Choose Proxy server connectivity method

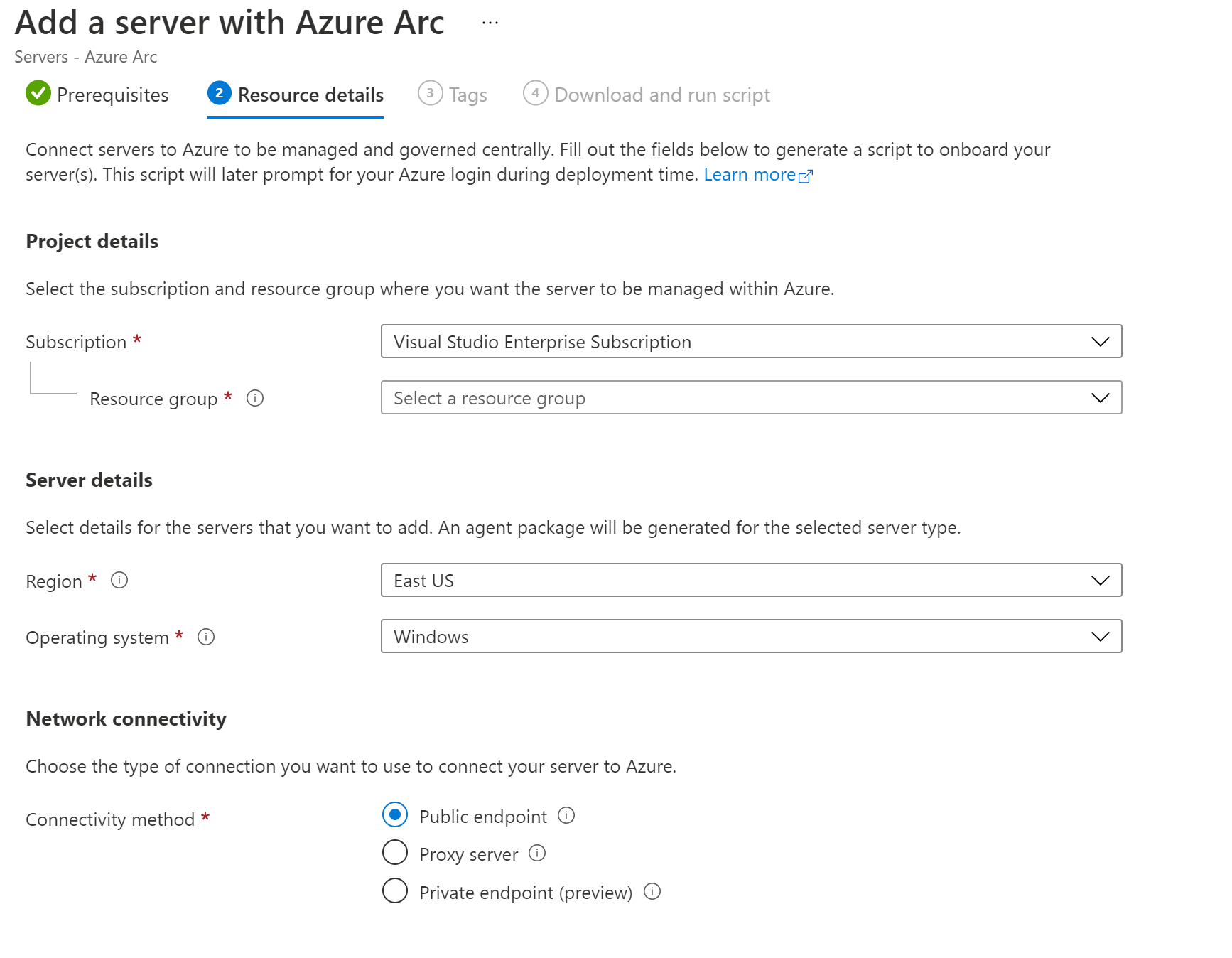pos(395,853)
